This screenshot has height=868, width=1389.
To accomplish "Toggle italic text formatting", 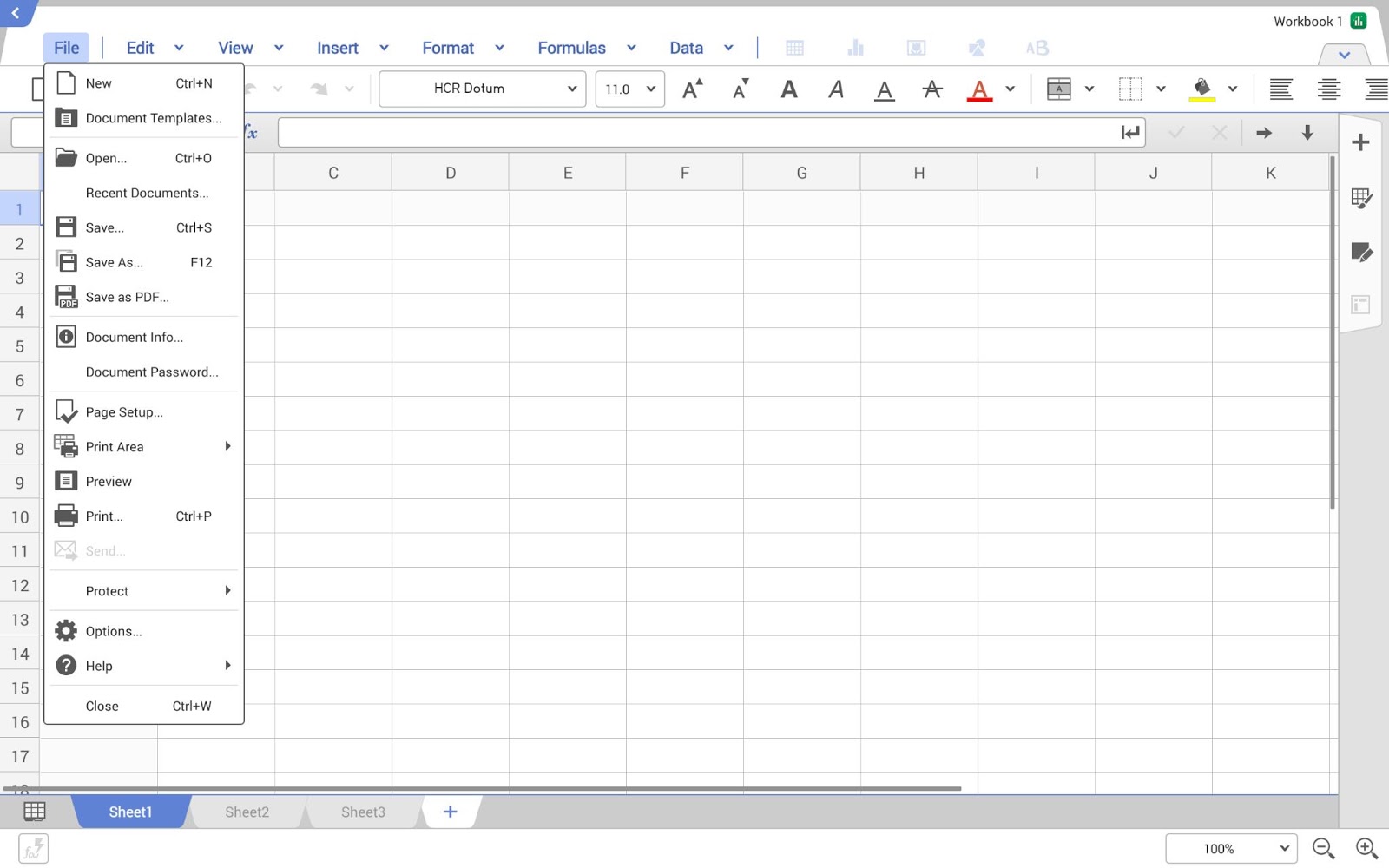I will coord(836,89).
